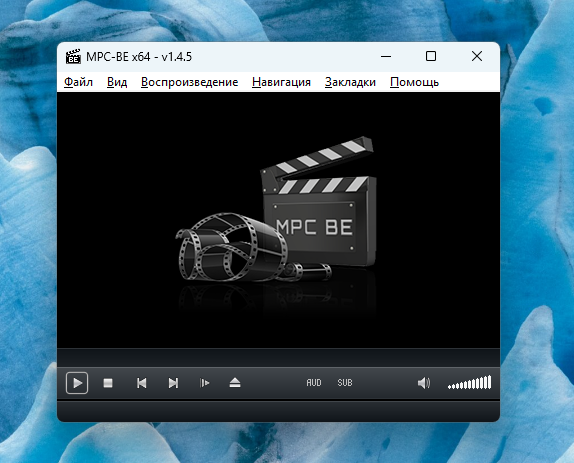Open a file using the eject icon
The width and height of the screenshot is (574, 463).
coord(235,383)
